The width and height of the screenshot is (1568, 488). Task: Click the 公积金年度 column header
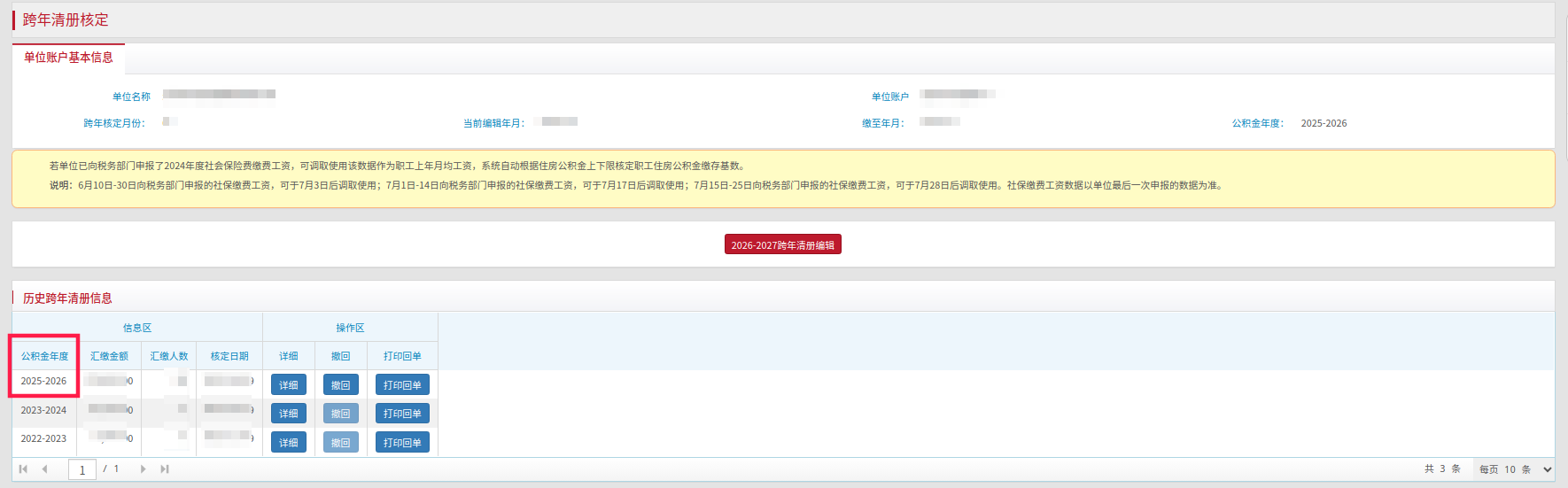pyautogui.click(x=44, y=356)
